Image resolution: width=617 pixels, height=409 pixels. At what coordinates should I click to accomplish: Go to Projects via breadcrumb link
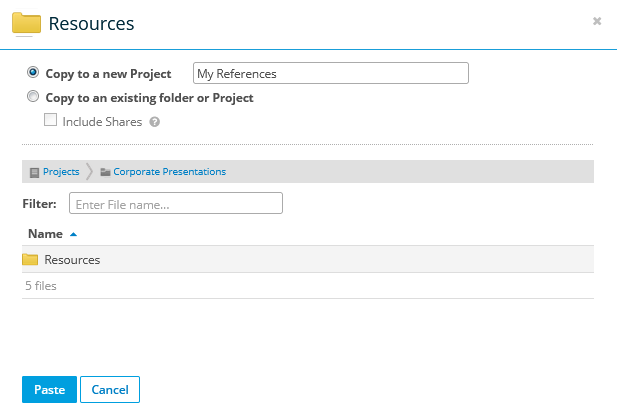pos(61,172)
